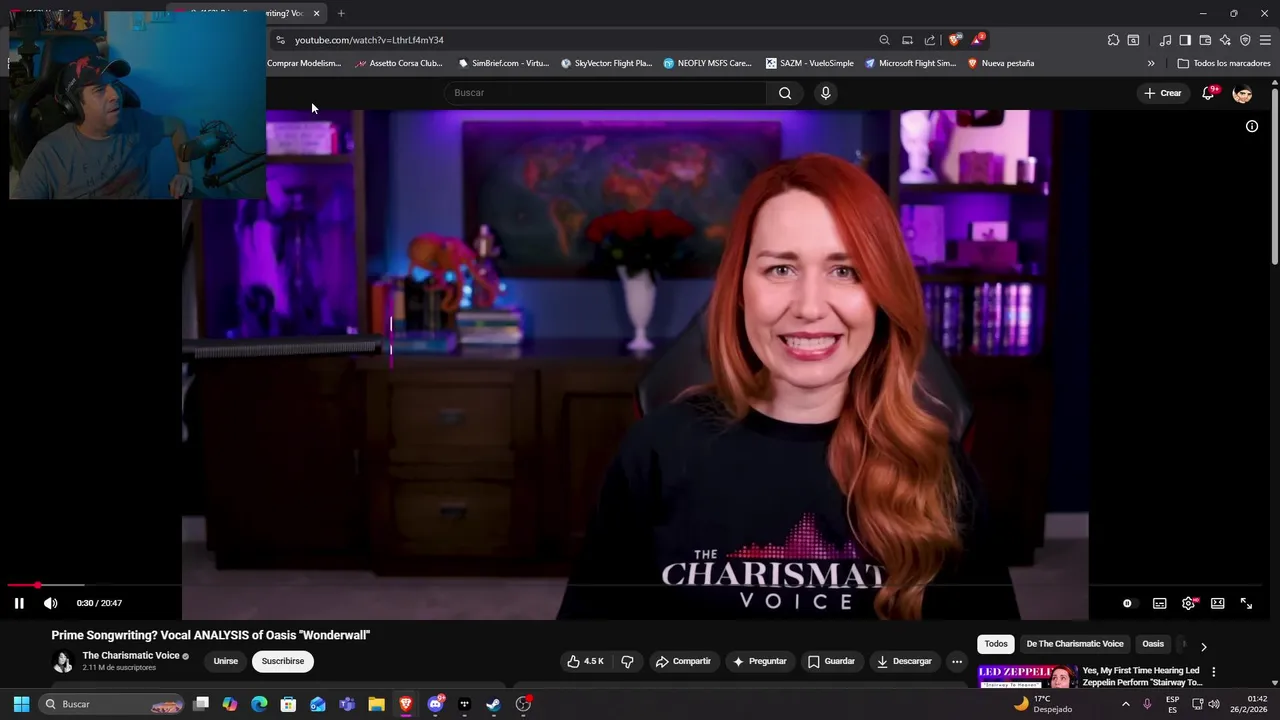Viewport: 1280px width, 720px height.
Task: Show hidden system tray icons chevron
Action: pos(1125,704)
